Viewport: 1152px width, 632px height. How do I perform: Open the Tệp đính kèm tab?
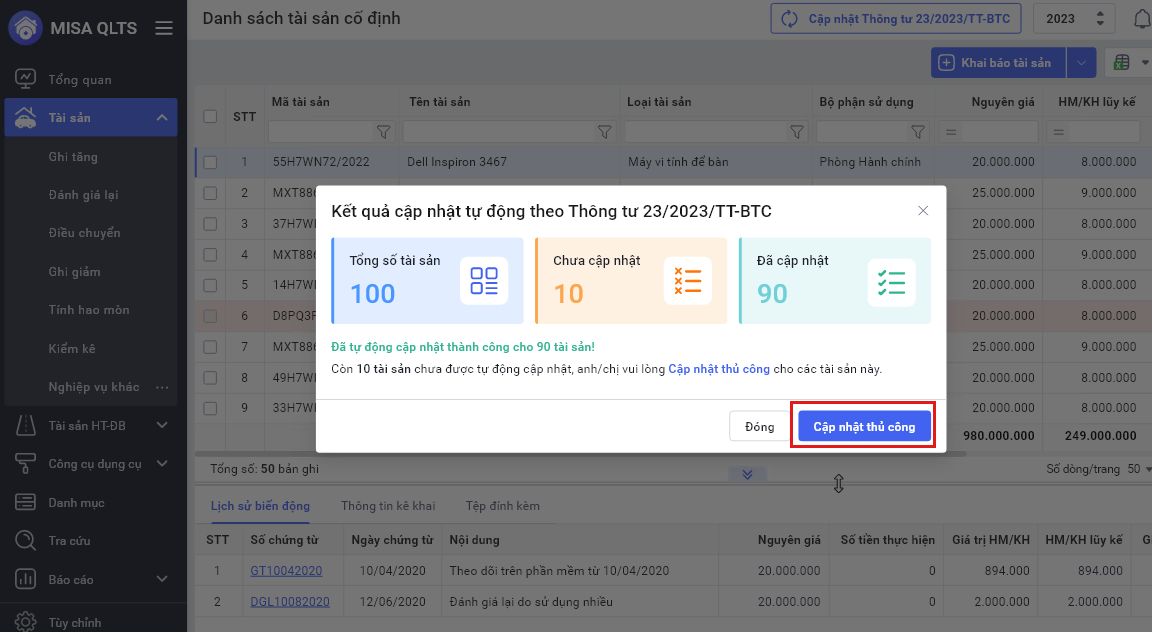tap(503, 506)
